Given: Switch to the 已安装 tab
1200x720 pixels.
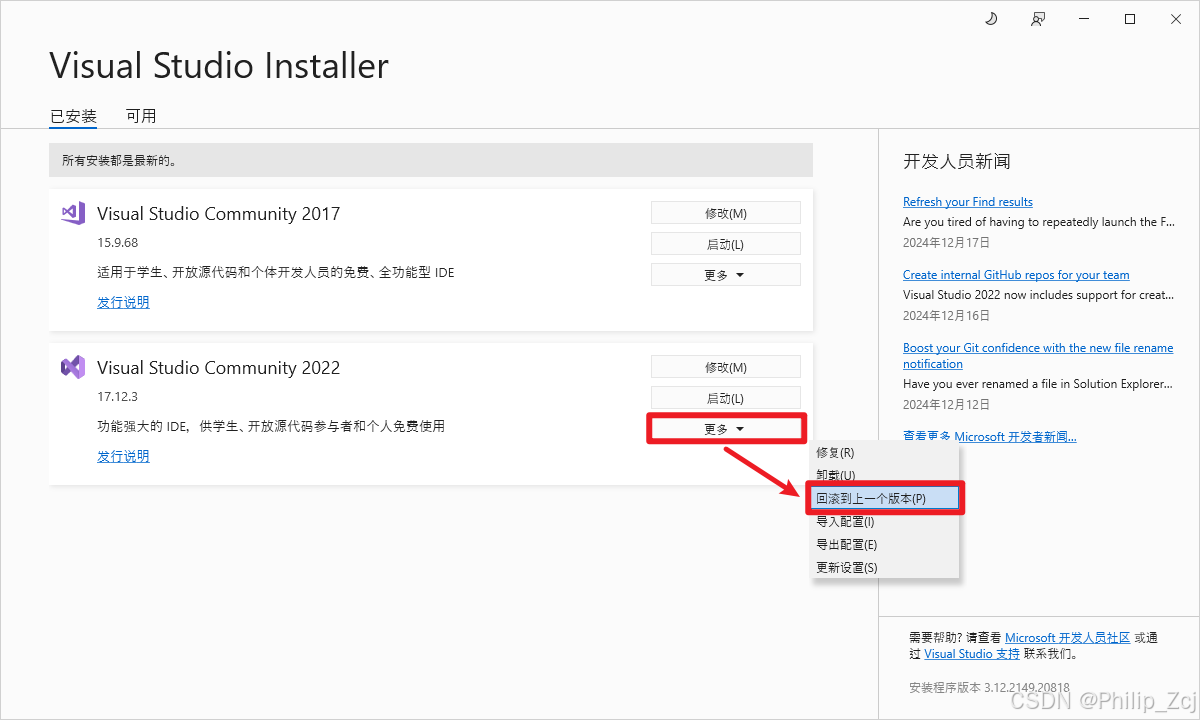Looking at the screenshot, I should pos(74,116).
